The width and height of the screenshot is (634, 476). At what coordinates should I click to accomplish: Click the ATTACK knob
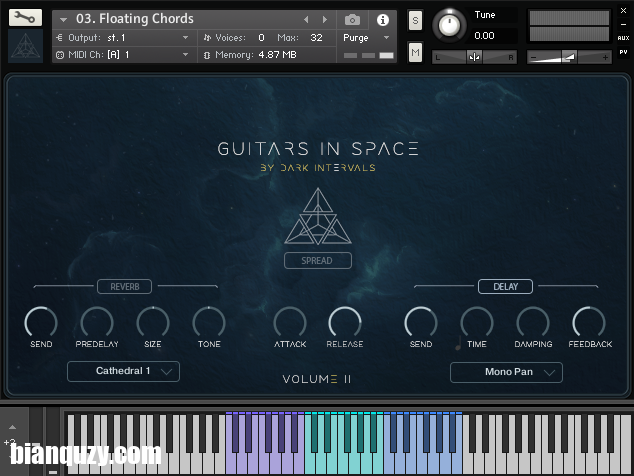[290, 322]
